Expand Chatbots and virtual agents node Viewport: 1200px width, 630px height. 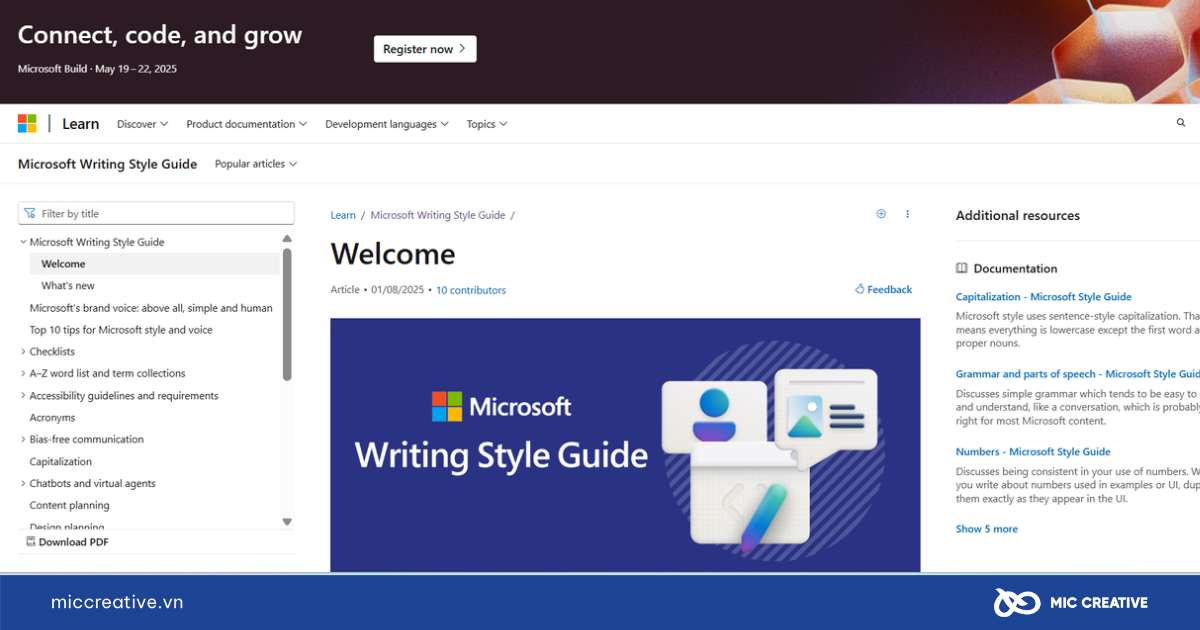coord(23,484)
